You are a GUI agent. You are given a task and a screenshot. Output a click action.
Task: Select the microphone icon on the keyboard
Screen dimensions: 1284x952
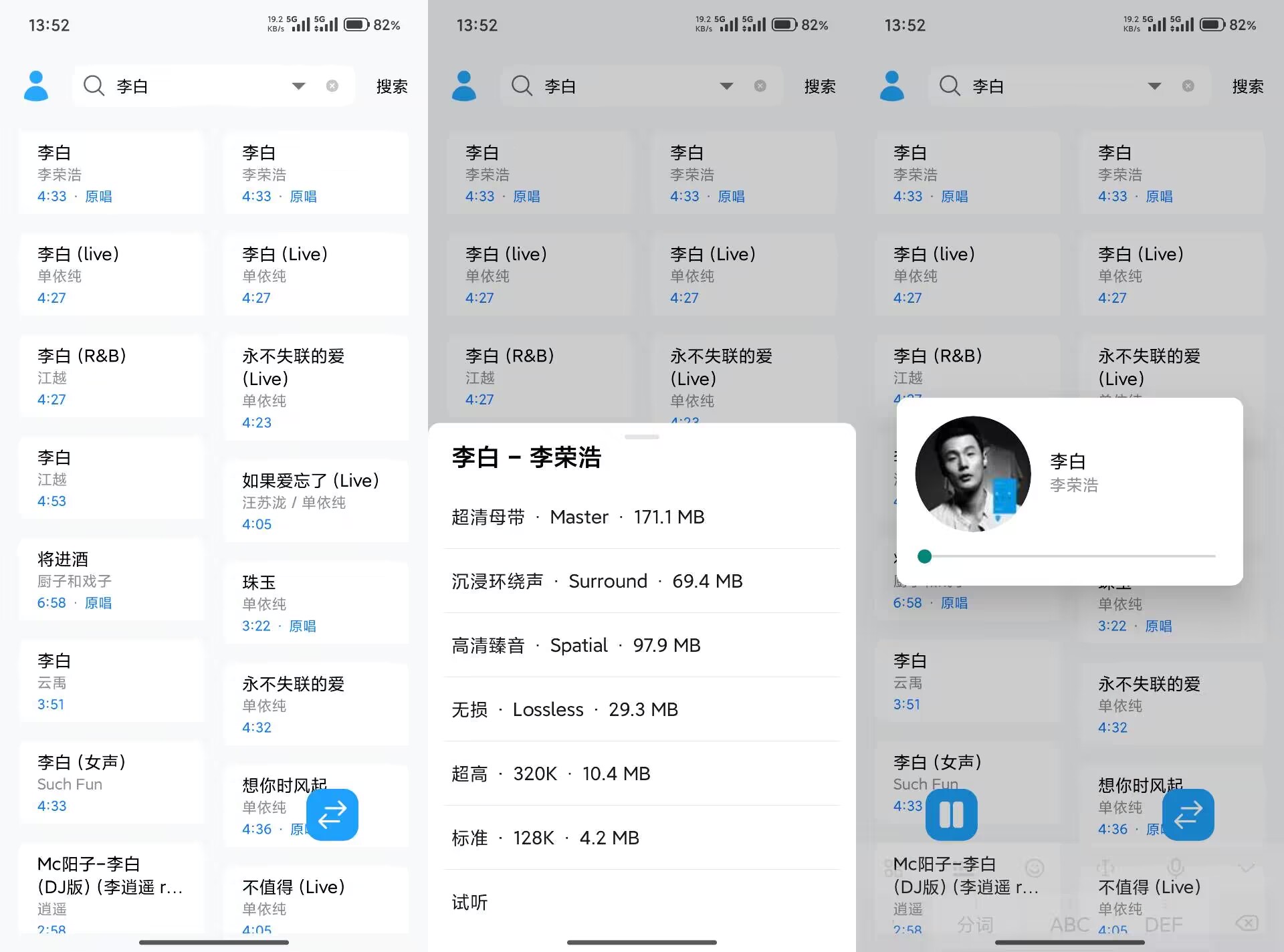point(1175,868)
